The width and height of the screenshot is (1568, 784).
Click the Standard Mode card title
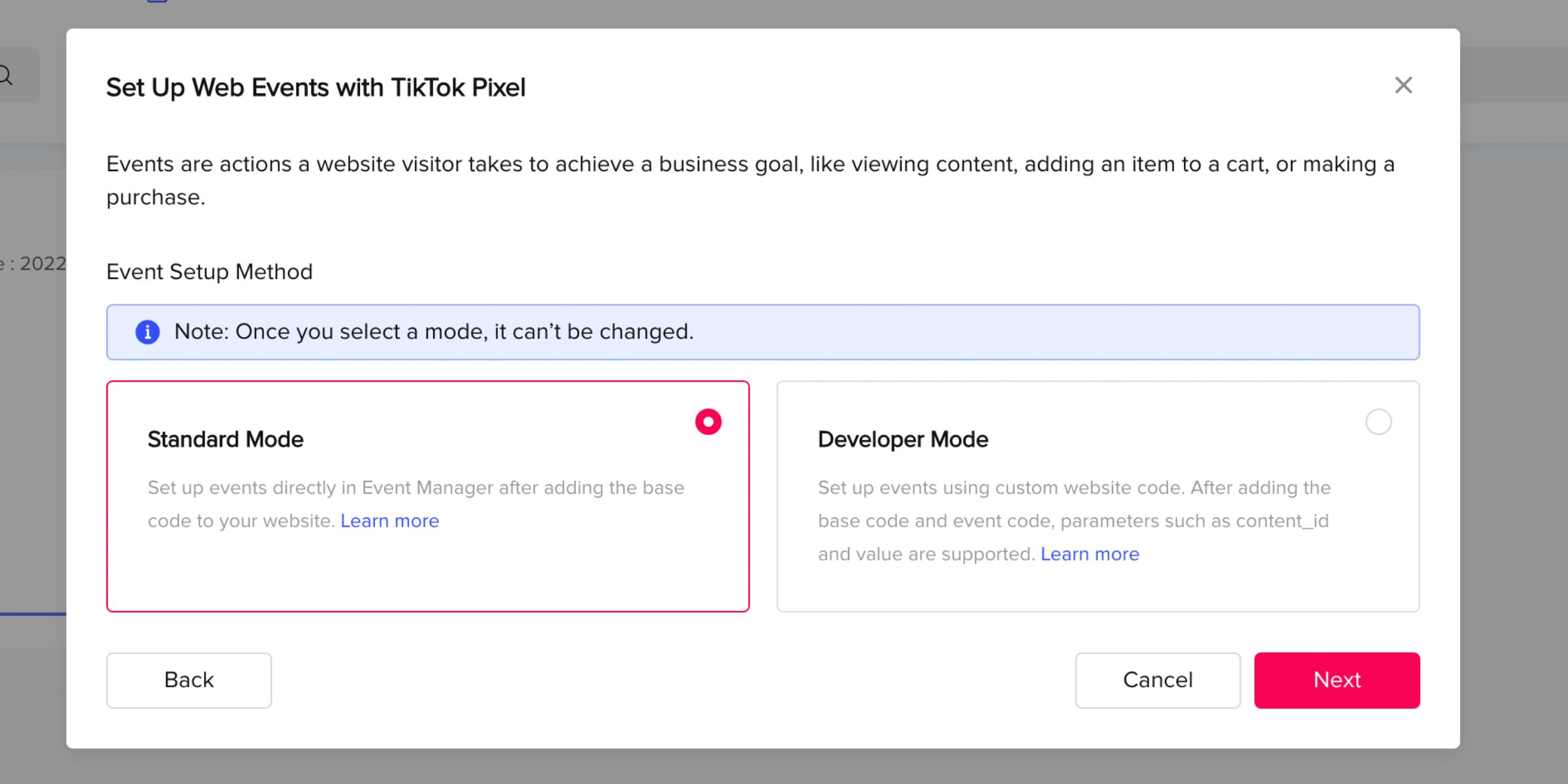pyautogui.click(x=225, y=440)
